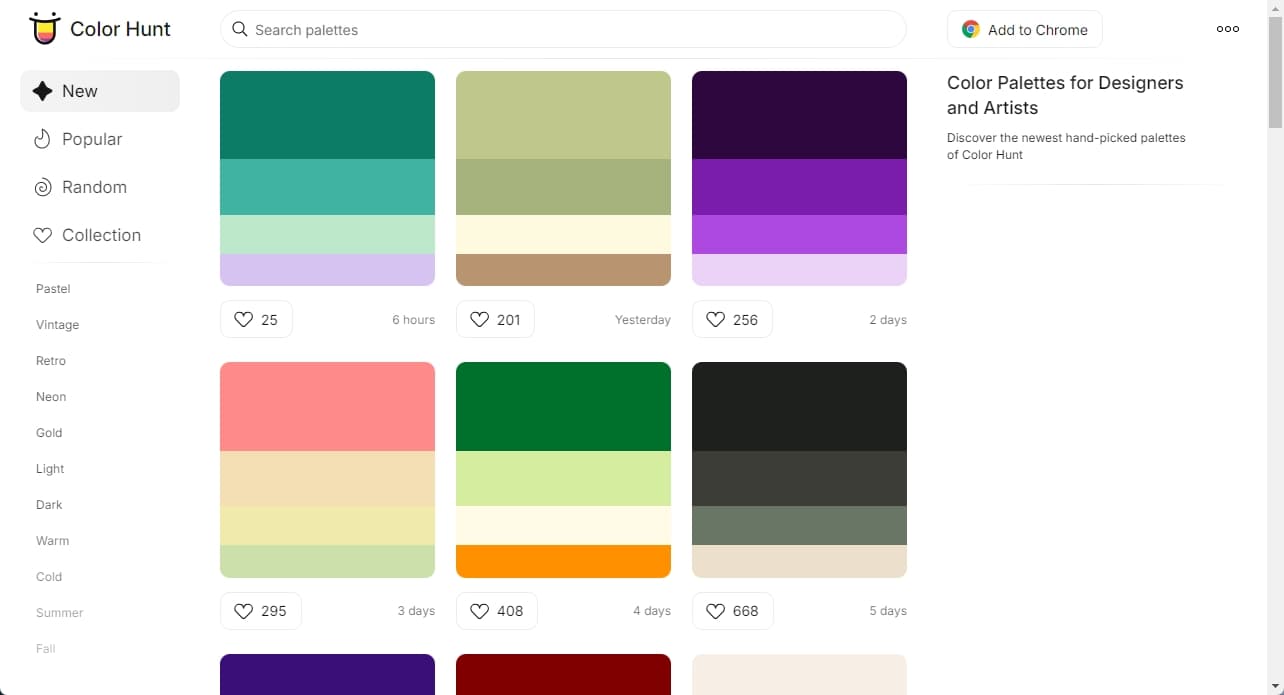Filter by the Cold tag

(x=49, y=577)
